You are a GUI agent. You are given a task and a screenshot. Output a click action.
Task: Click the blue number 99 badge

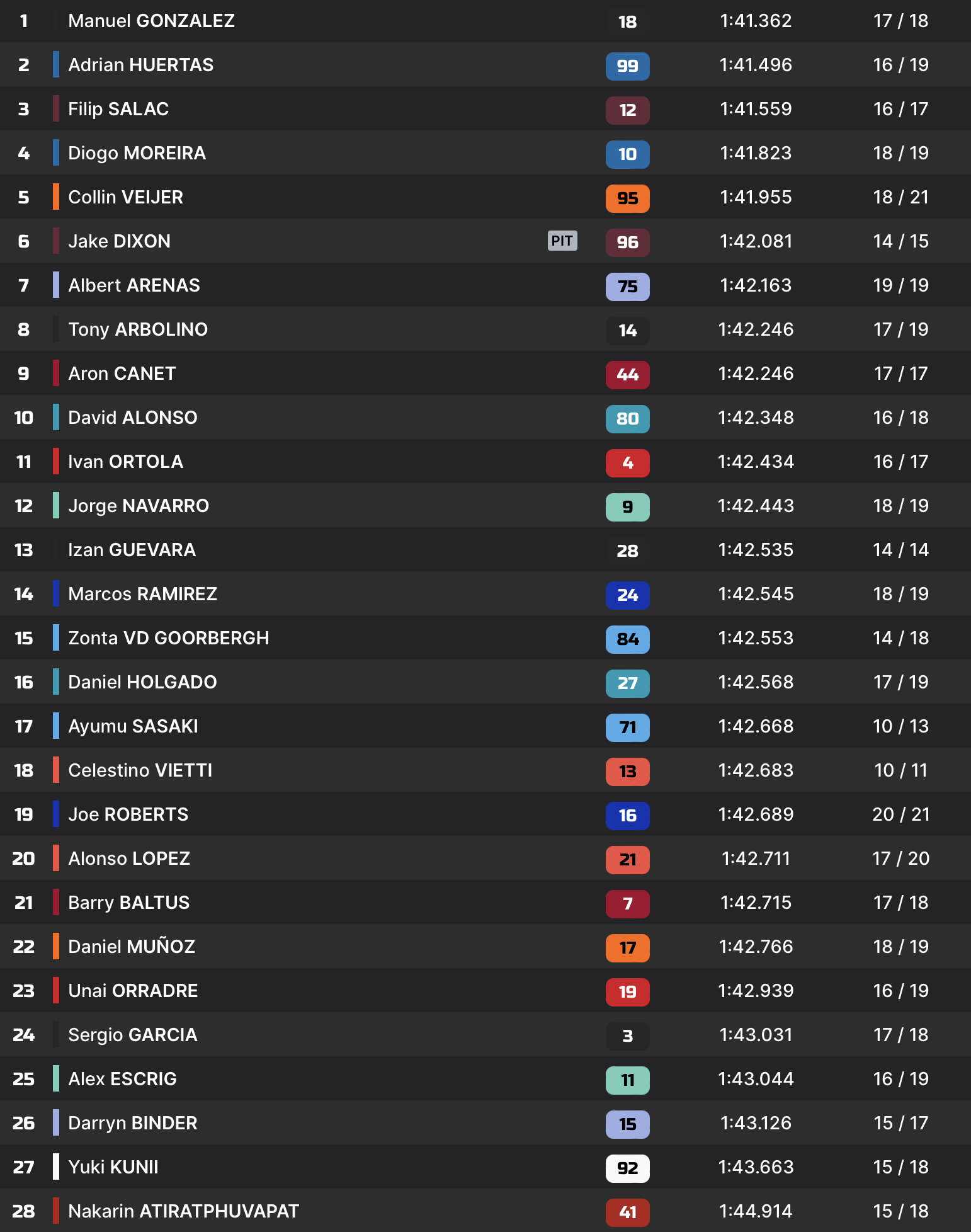click(627, 66)
